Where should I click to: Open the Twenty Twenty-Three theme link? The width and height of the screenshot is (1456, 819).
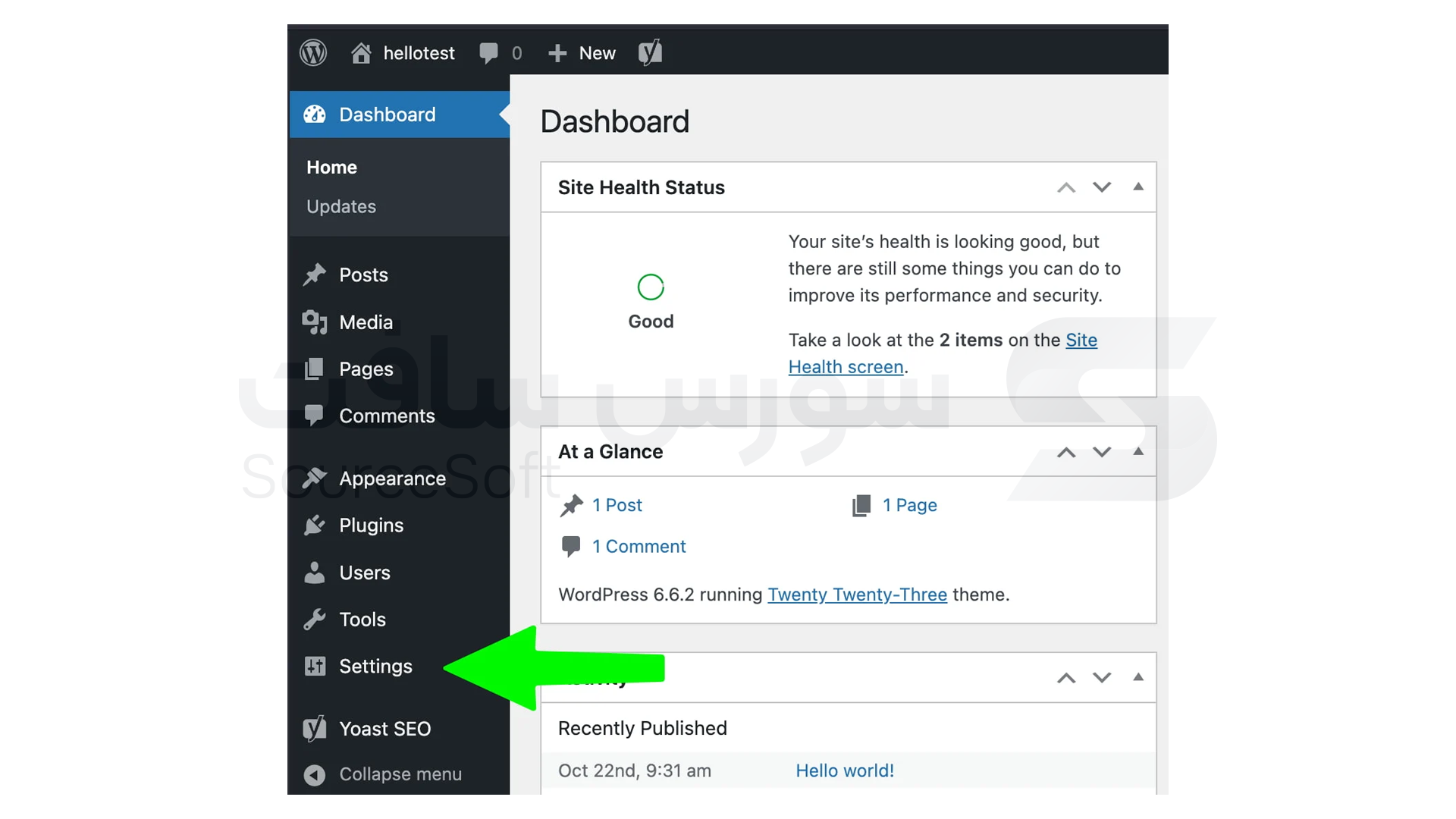(x=857, y=595)
